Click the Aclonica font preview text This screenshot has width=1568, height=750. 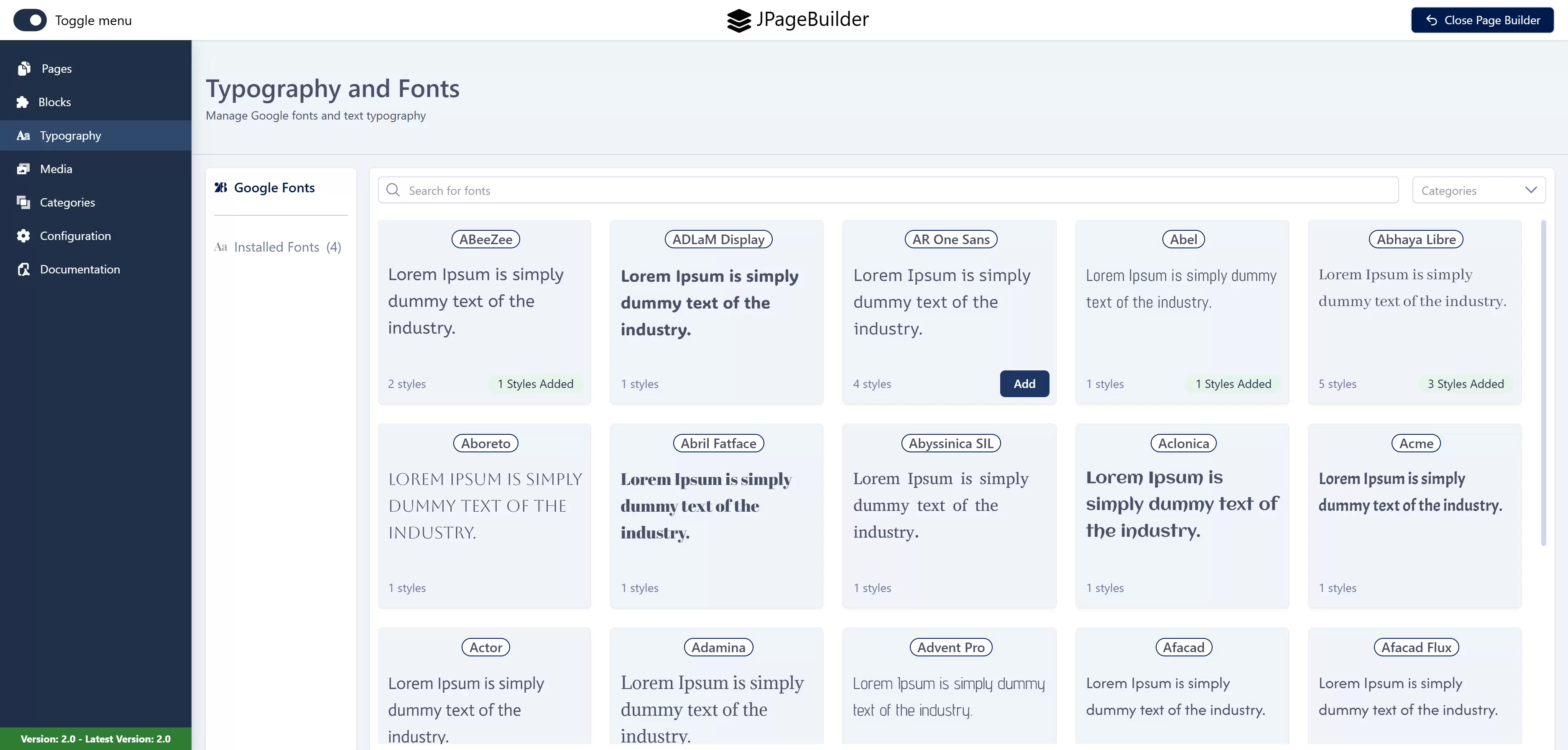[x=1182, y=504]
